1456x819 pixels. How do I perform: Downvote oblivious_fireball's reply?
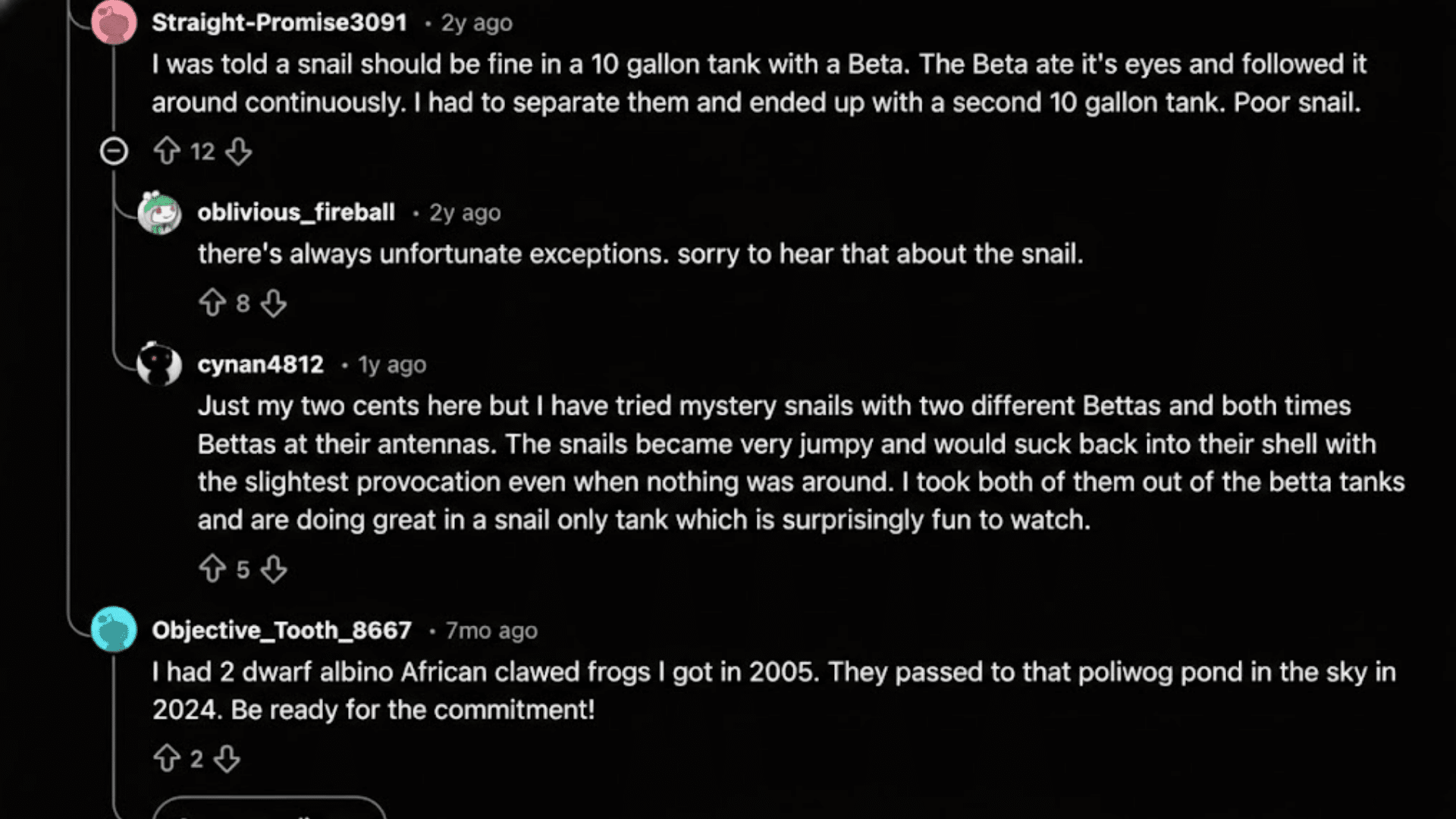(273, 303)
